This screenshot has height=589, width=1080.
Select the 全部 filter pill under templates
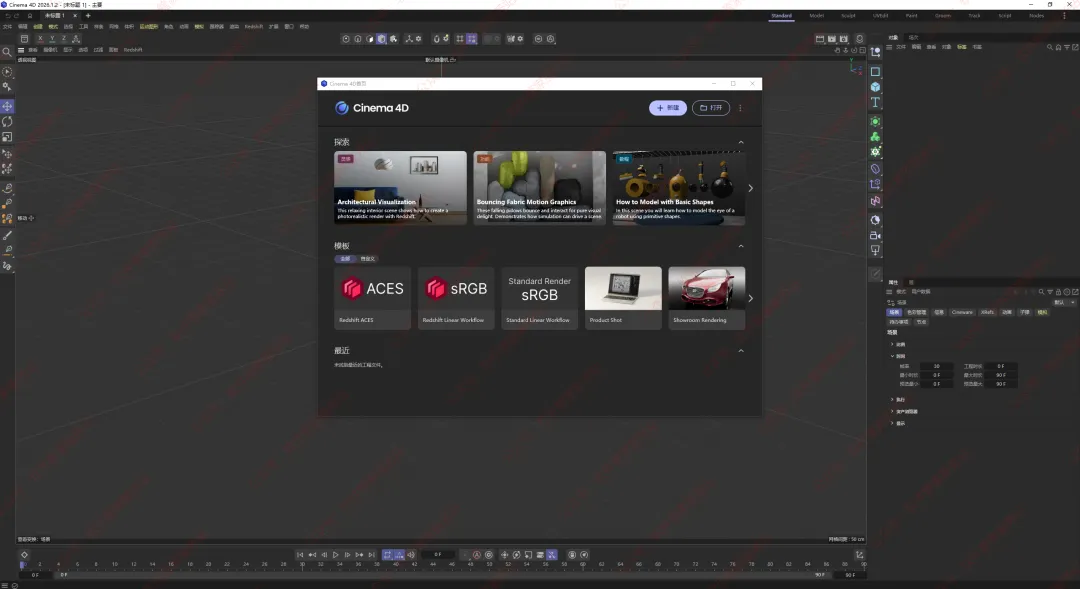coord(345,259)
